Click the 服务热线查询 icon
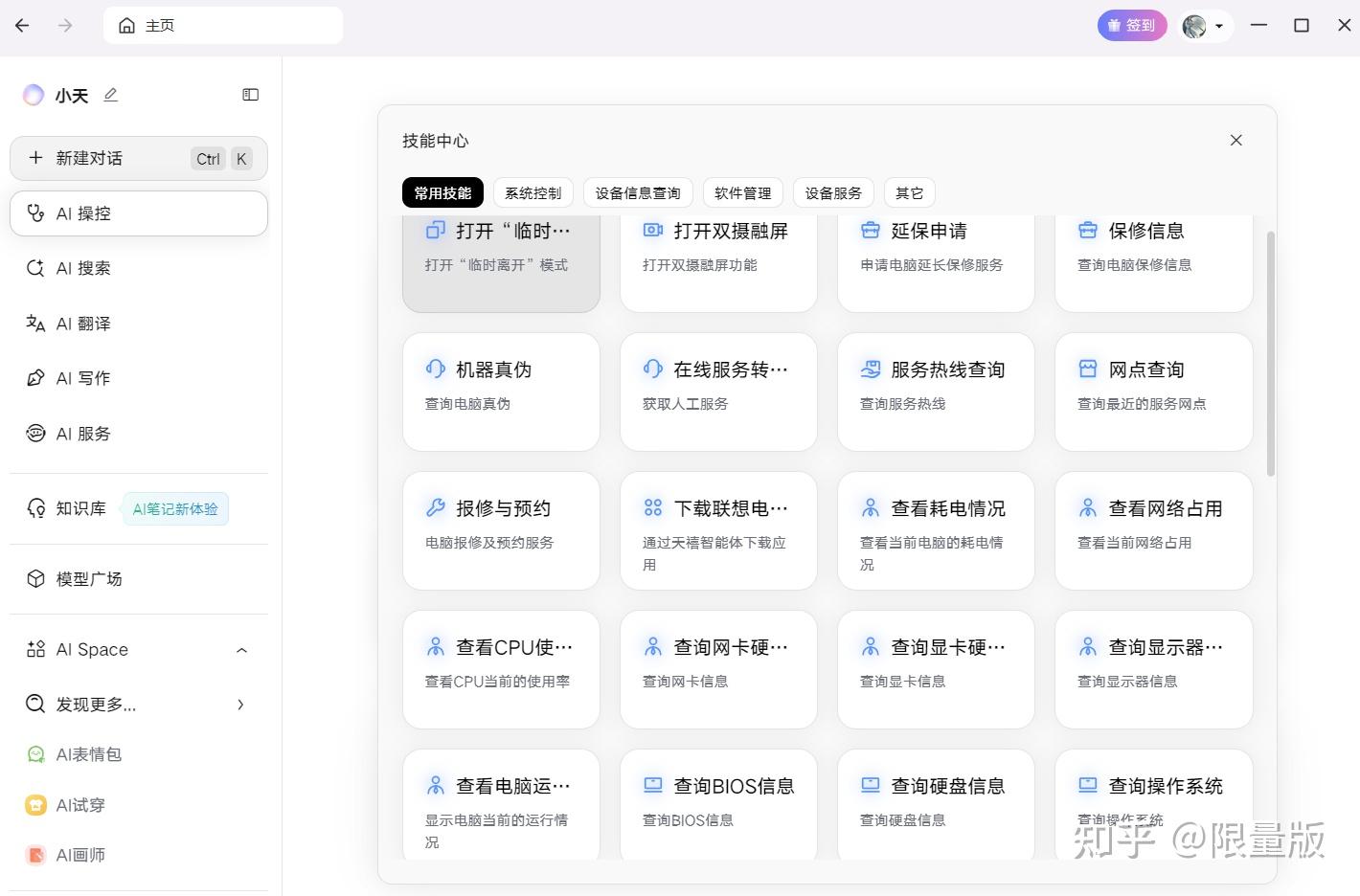The image size is (1360, 896). tap(871, 369)
